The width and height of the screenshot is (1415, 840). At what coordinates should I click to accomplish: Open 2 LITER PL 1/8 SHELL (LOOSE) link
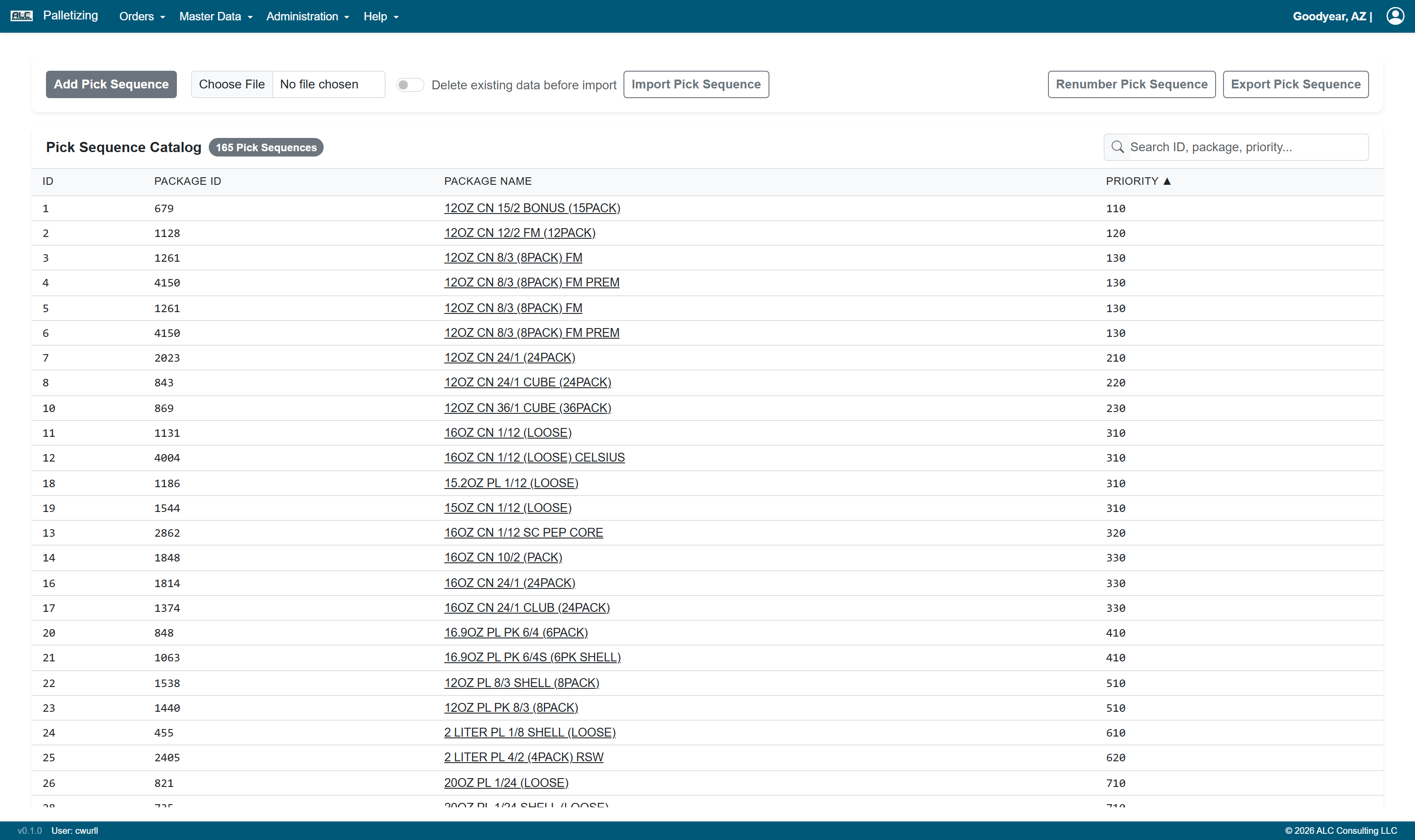click(x=530, y=733)
